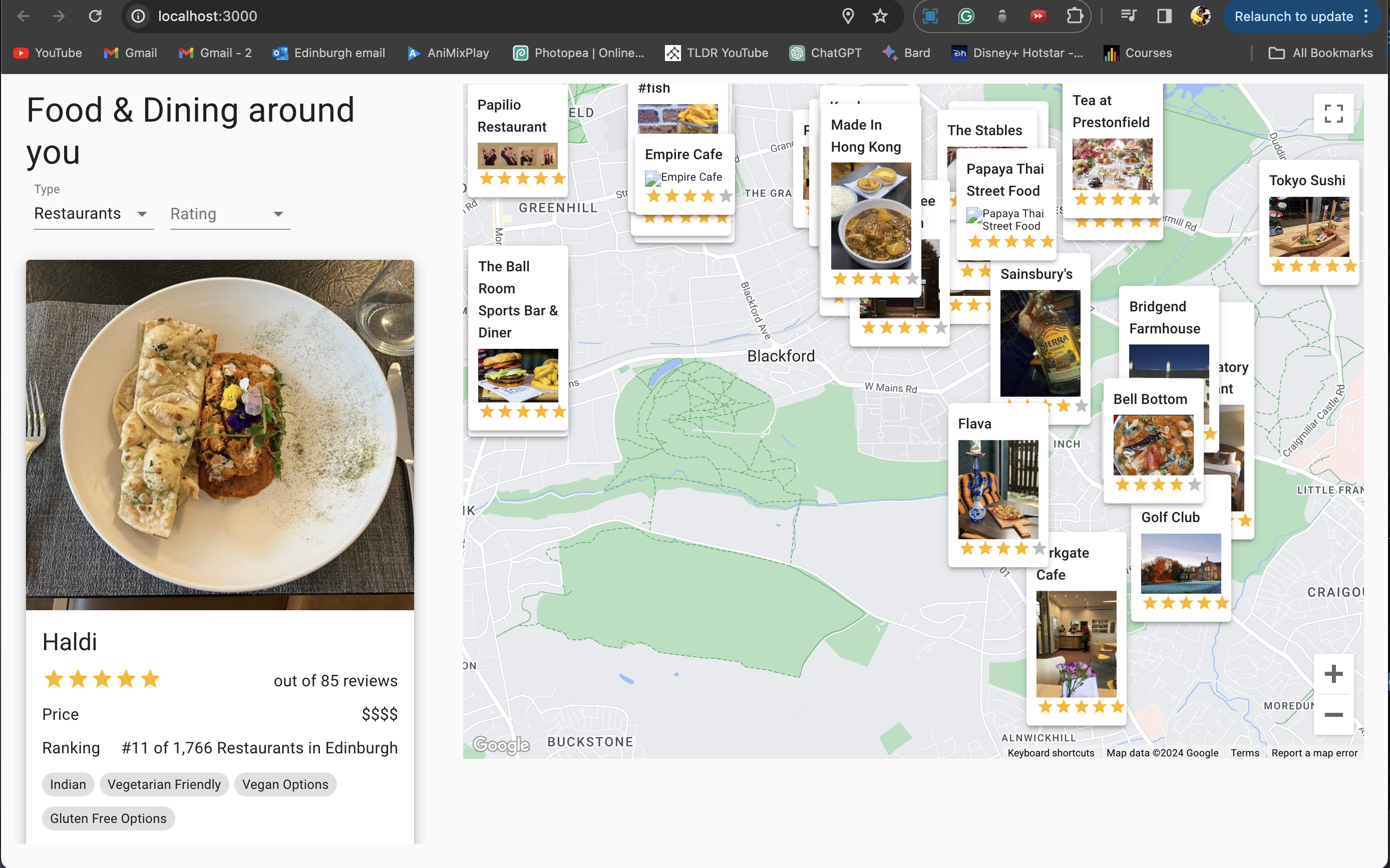Open the YouTube bookmark
This screenshot has width=1390, height=868.
pyautogui.click(x=48, y=53)
